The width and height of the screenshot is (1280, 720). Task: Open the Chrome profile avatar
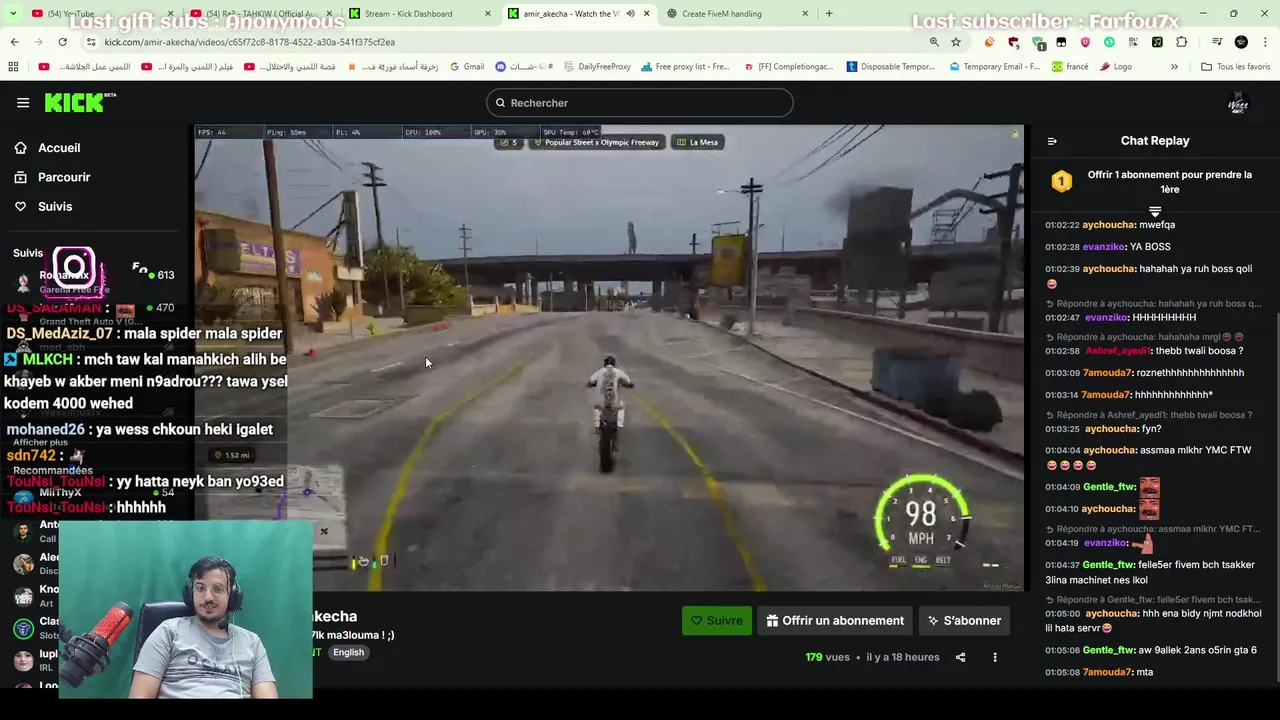pos(1241,42)
